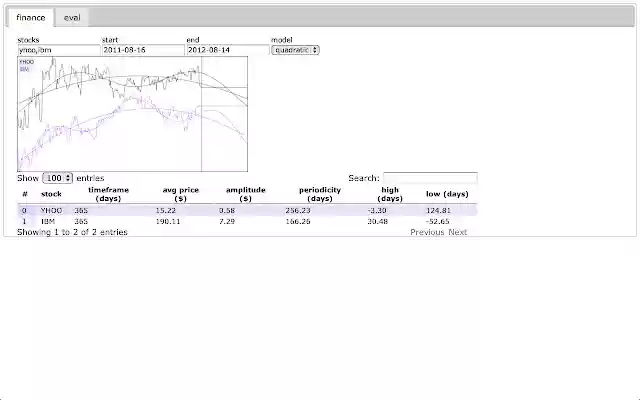Switch to the eval tab
Image resolution: width=640 pixels, height=400 pixels.
pyautogui.click(x=72, y=18)
